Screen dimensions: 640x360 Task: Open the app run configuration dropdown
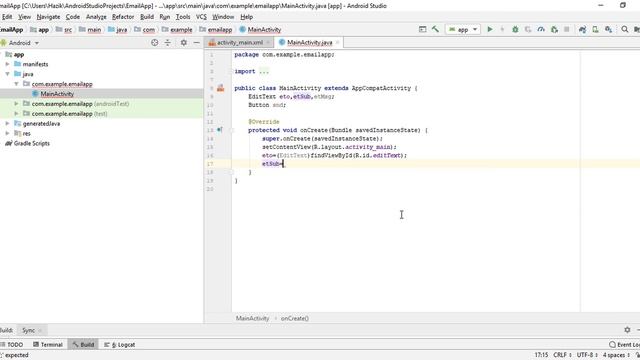pyautogui.click(x=463, y=29)
